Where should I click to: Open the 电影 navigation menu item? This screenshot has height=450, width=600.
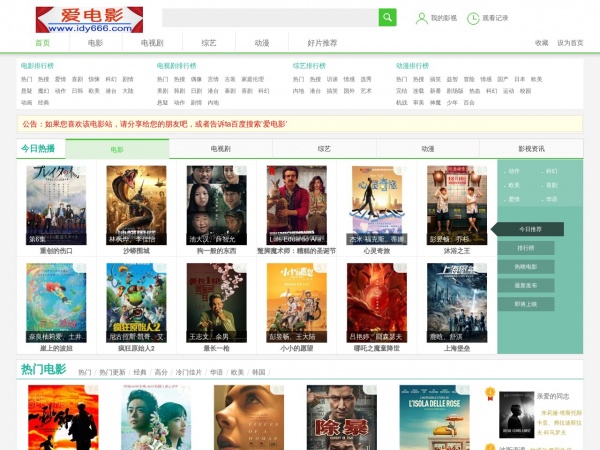click(95, 43)
